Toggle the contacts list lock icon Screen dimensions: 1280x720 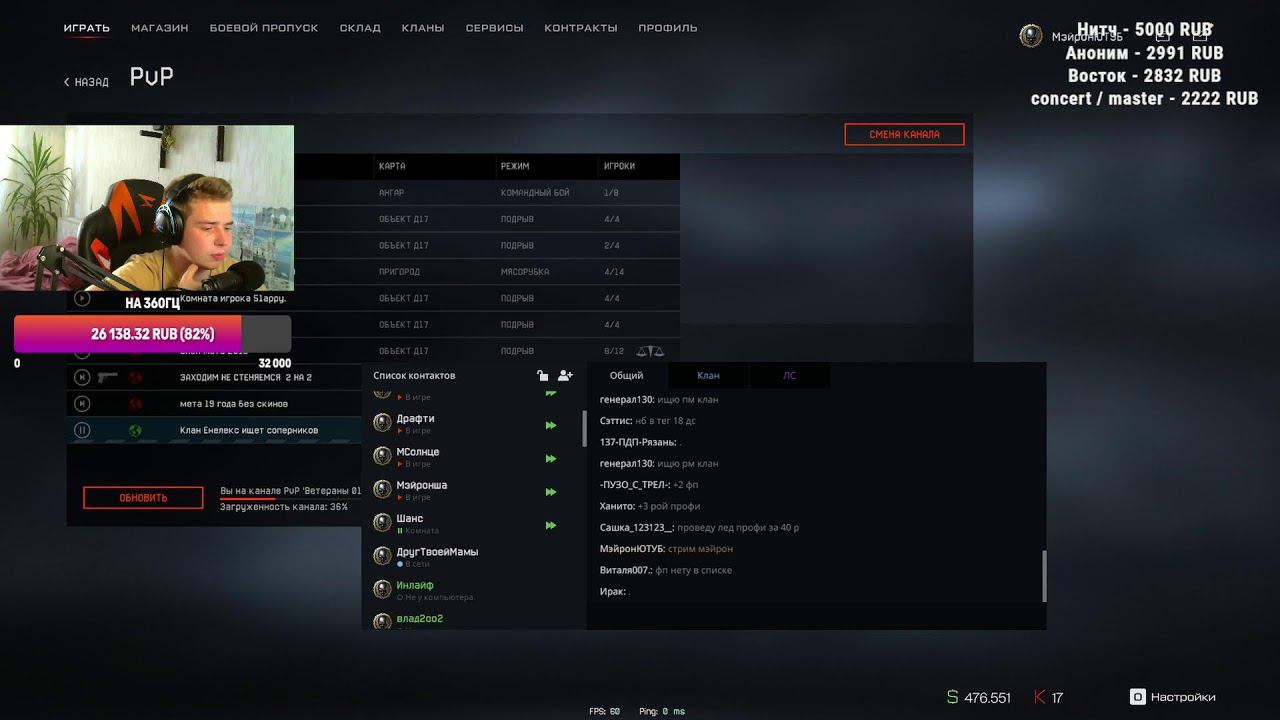click(x=542, y=376)
